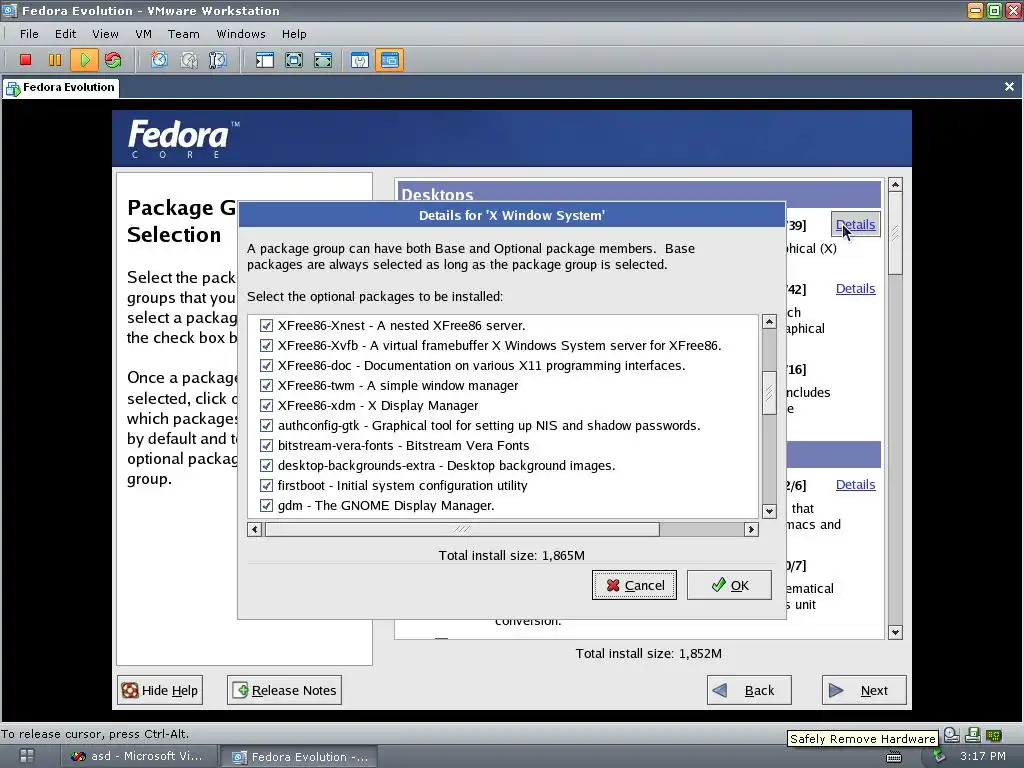This screenshot has height=768, width=1024.
Task: Uncheck the XFree86-Xvfb package checkbox
Action: pos(266,345)
